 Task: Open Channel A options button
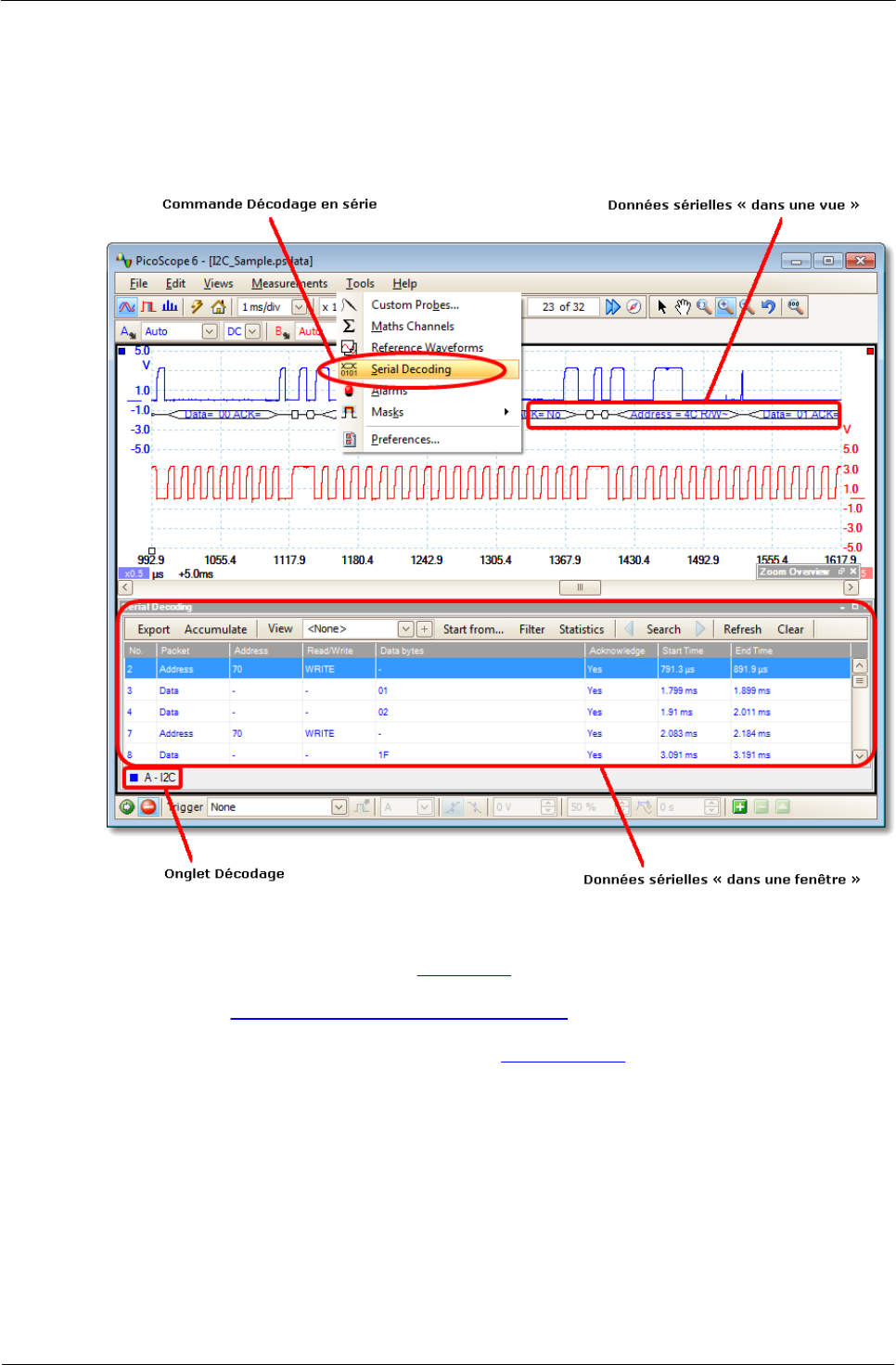click(x=128, y=331)
